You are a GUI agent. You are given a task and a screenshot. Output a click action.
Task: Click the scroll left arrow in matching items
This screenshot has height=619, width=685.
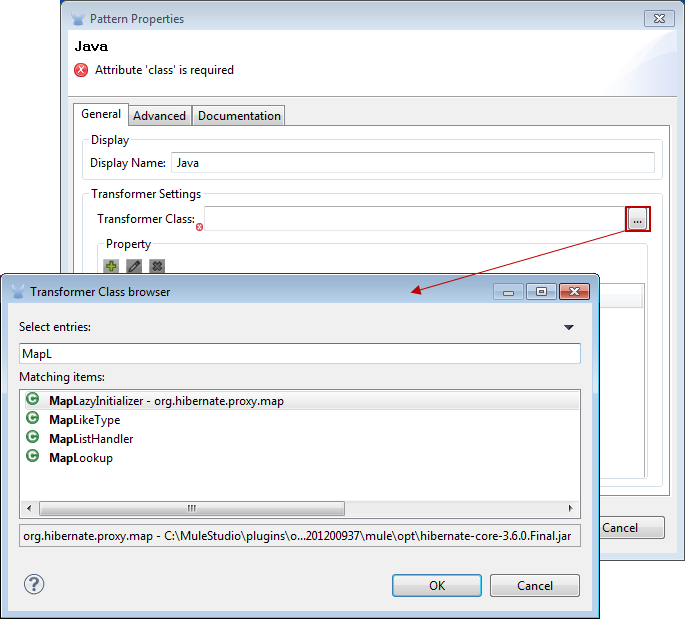[x=29, y=508]
